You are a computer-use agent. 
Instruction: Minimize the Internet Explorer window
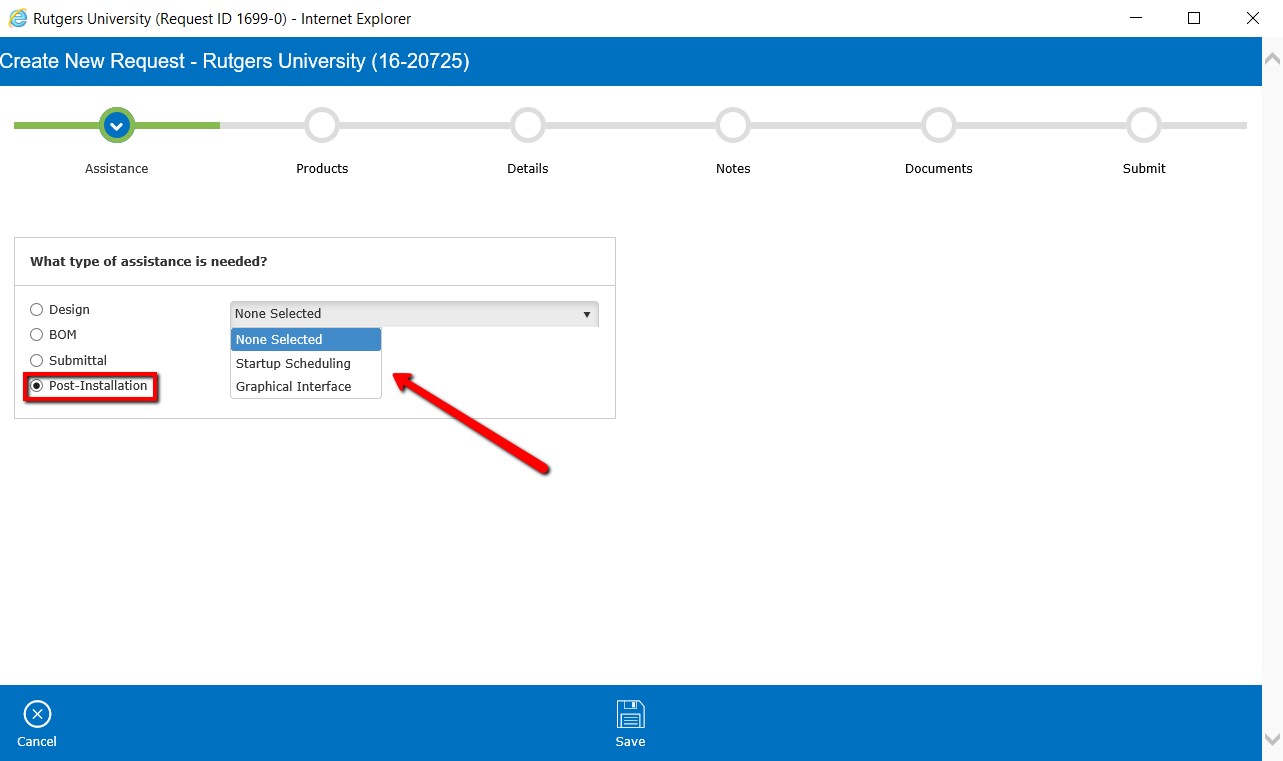[x=1137, y=18]
